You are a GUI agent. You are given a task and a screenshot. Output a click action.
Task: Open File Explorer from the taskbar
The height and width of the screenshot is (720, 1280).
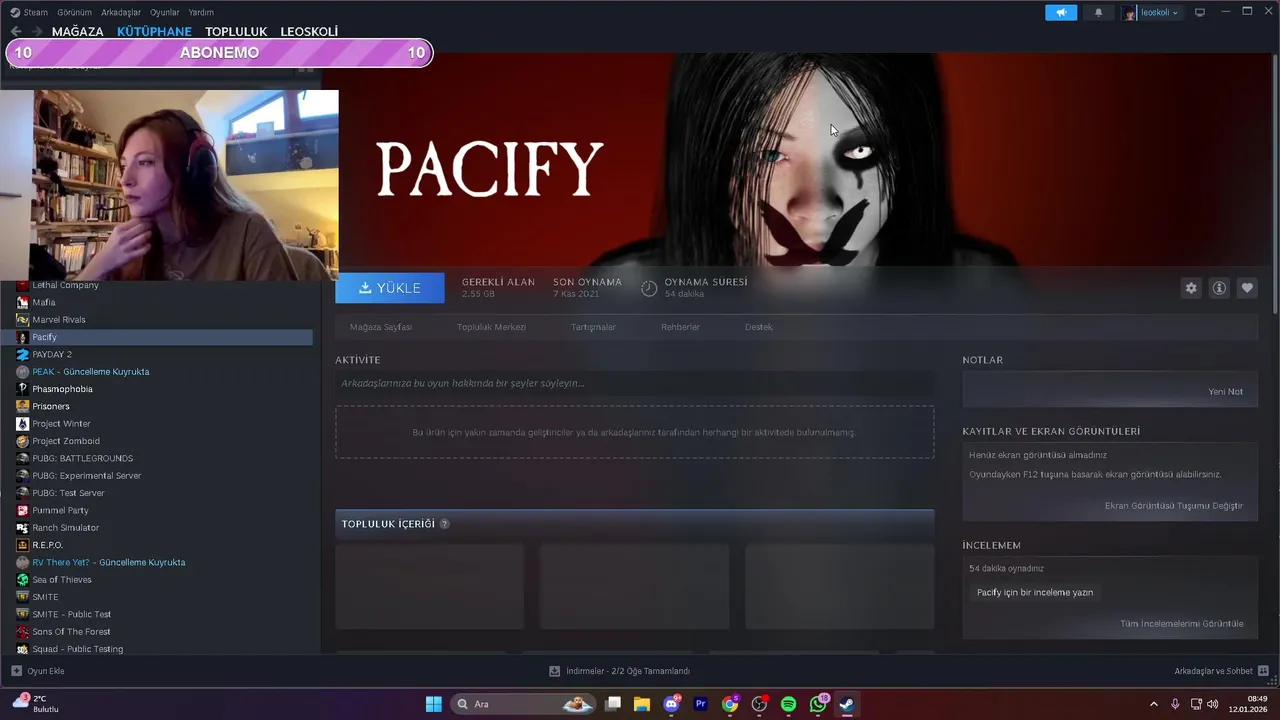coord(642,704)
